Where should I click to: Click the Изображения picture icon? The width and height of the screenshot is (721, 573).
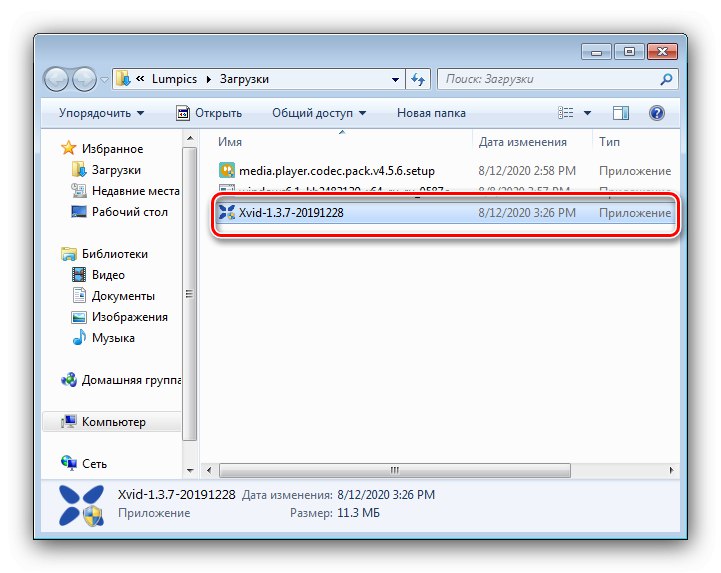pyautogui.click(x=79, y=317)
